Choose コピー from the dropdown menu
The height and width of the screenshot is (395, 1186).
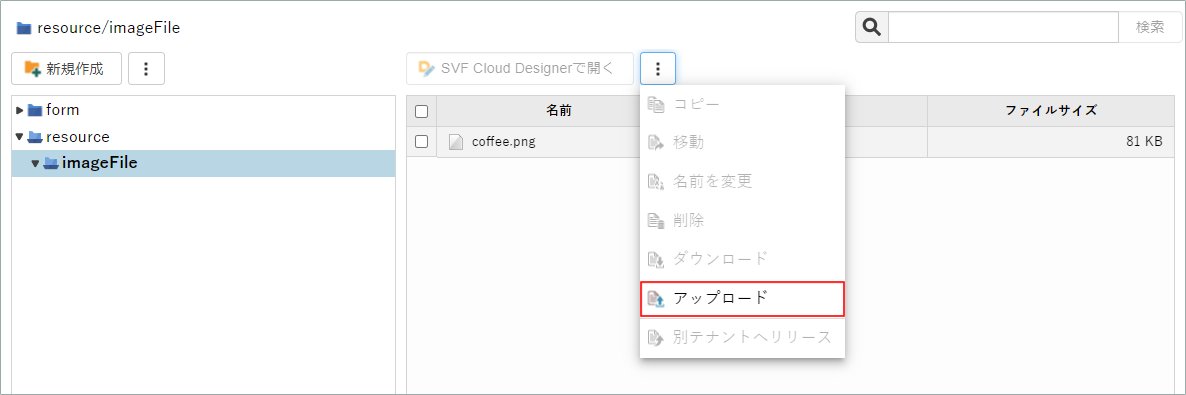coord(742,104)
